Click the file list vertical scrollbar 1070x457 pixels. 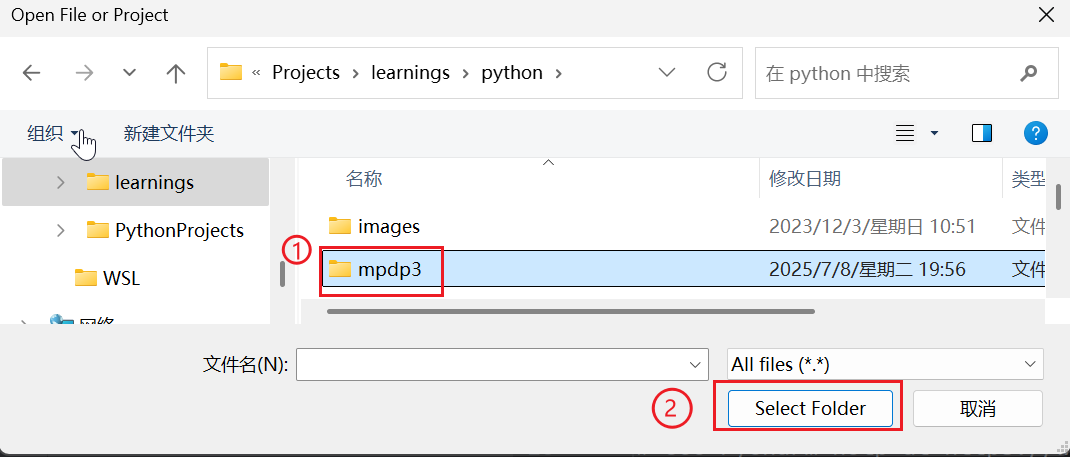pos(1058,197)
